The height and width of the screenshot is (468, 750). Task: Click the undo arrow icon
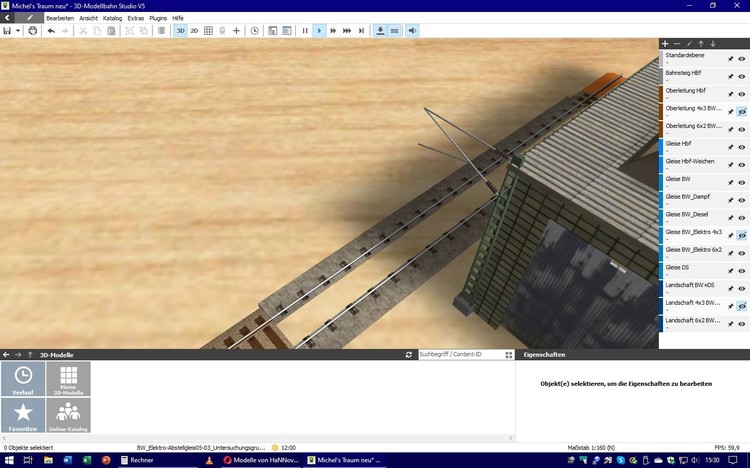[x=51, y=31]
